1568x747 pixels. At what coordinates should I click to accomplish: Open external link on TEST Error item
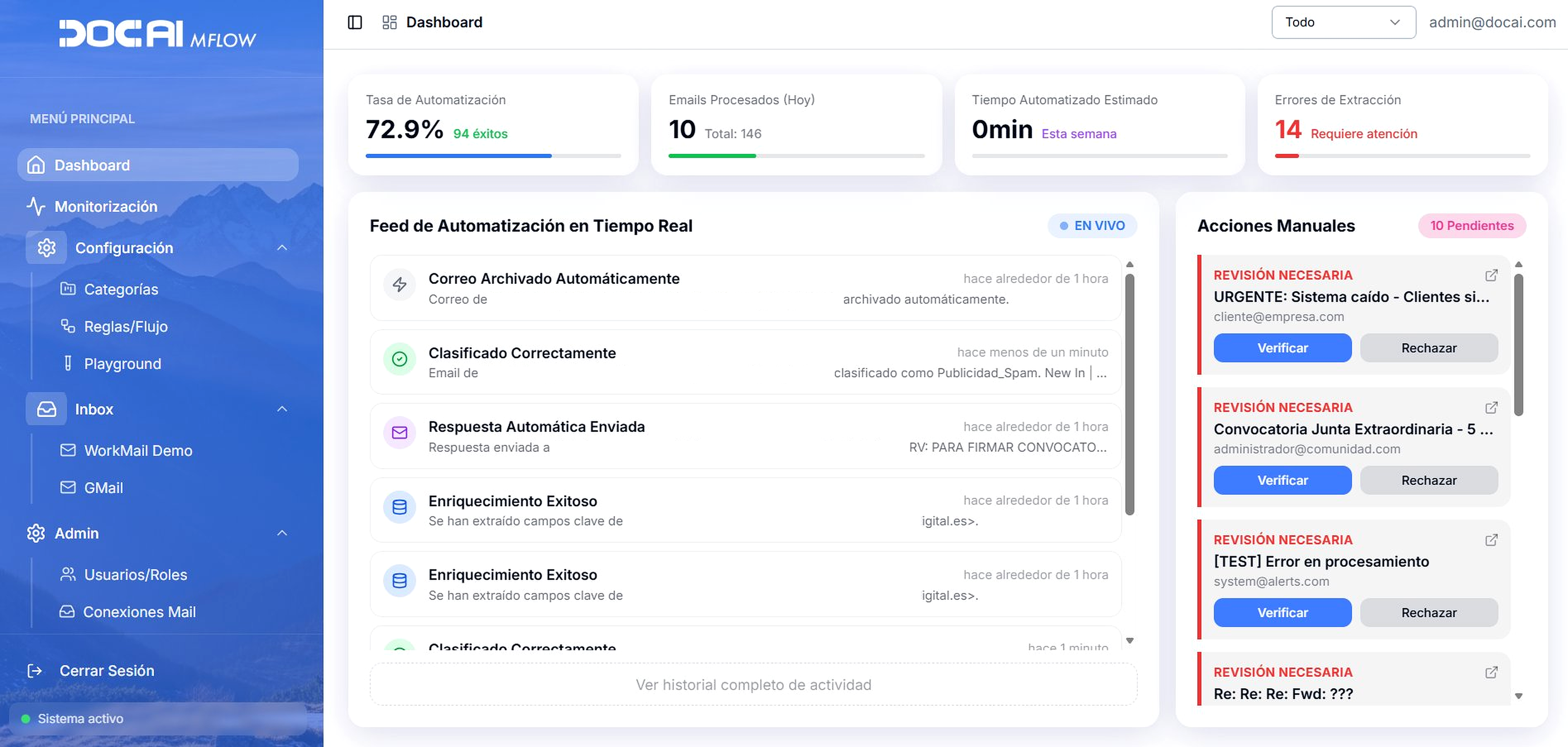1491,540
